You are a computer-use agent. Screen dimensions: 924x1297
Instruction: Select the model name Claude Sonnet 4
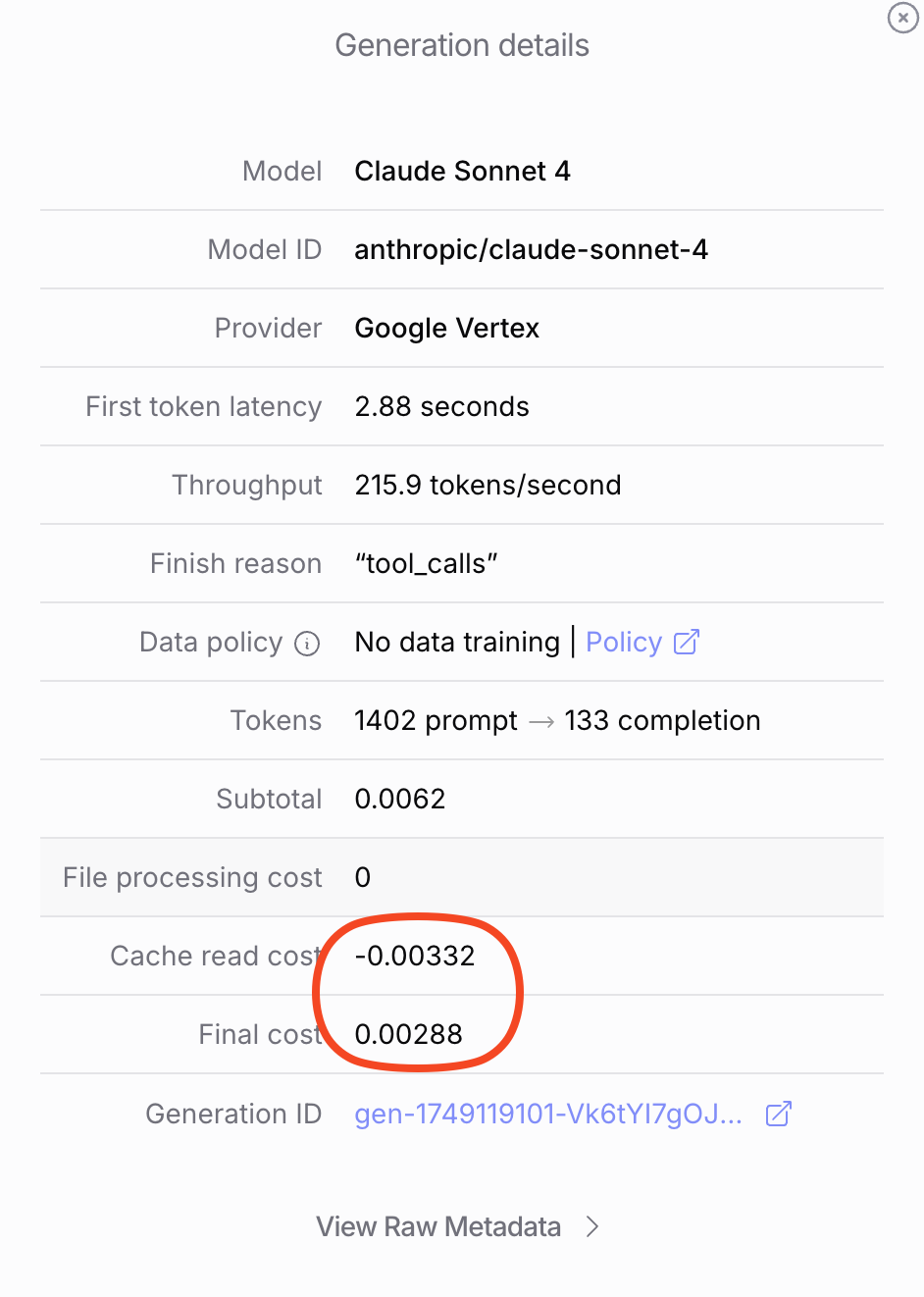point(462,171)
